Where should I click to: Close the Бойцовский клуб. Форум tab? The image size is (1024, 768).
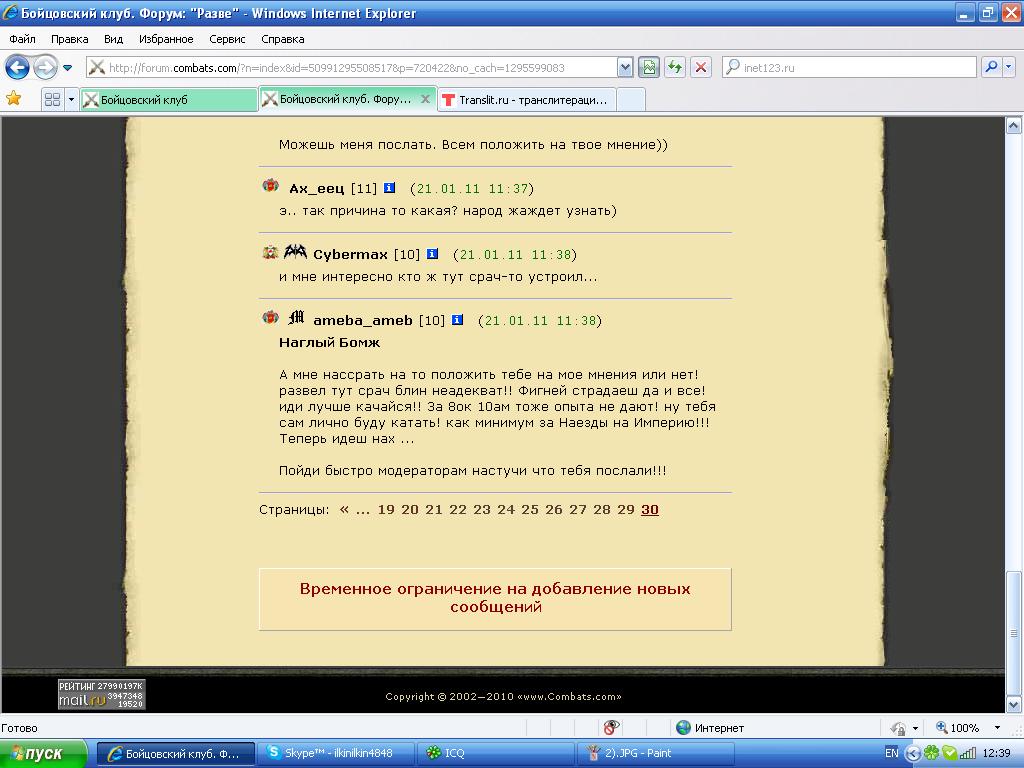[x=425, y=99]
